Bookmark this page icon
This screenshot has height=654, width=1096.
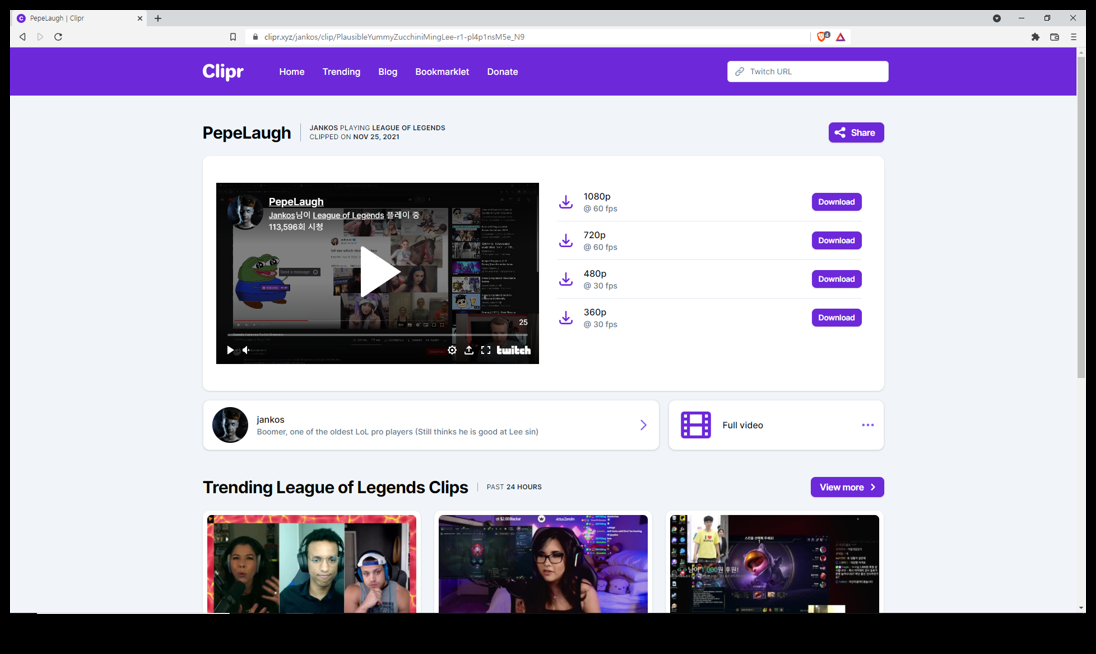coord(233,37)
